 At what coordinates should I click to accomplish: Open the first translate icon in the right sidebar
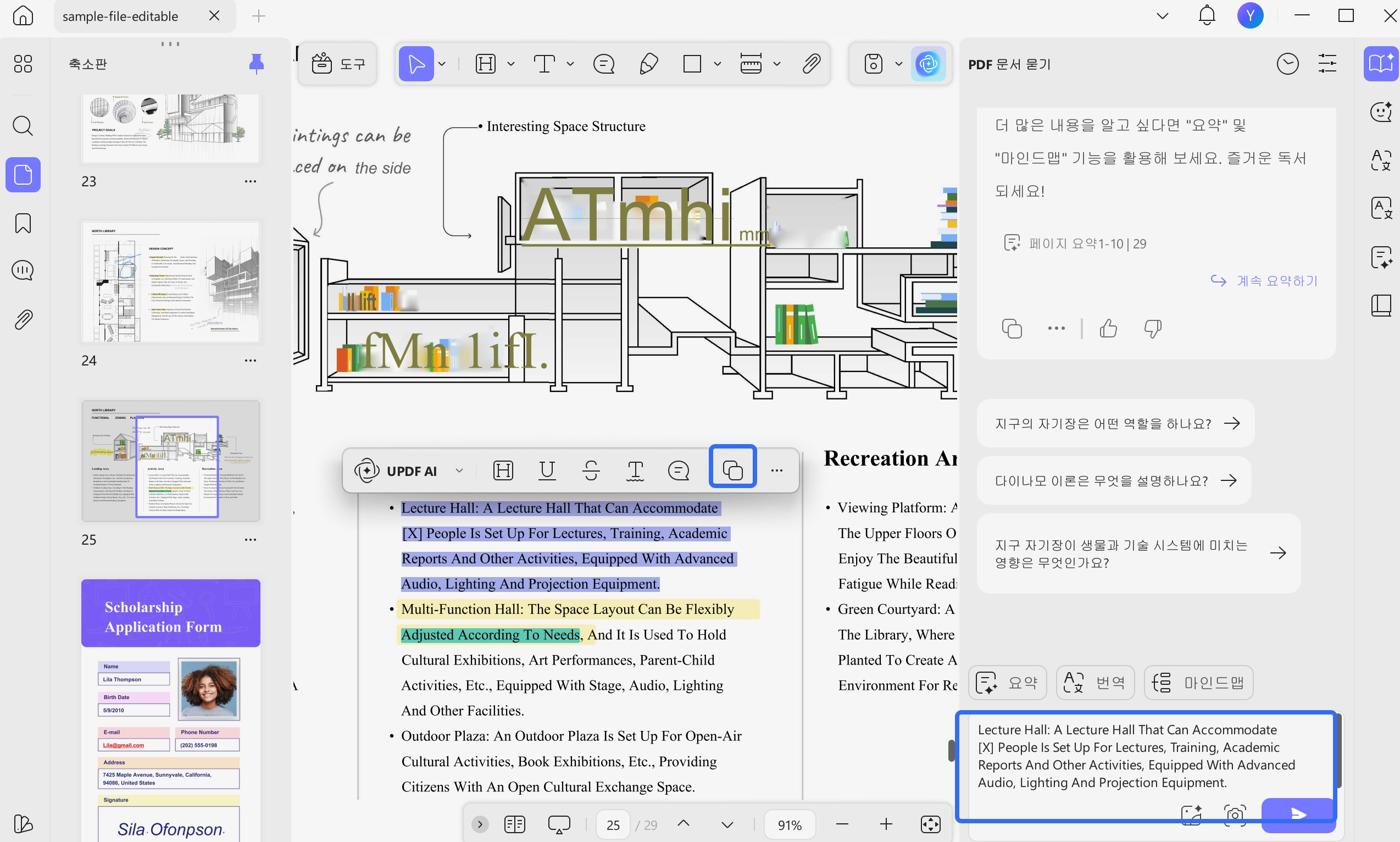1381,160
